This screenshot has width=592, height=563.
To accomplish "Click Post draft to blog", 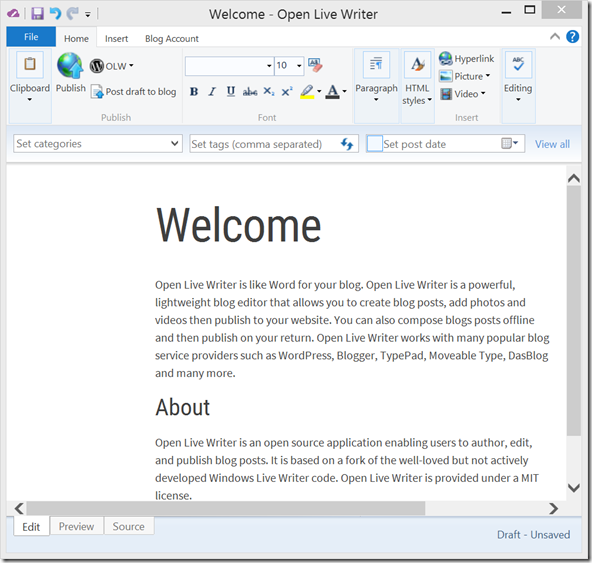I will (x=134, y=92).
